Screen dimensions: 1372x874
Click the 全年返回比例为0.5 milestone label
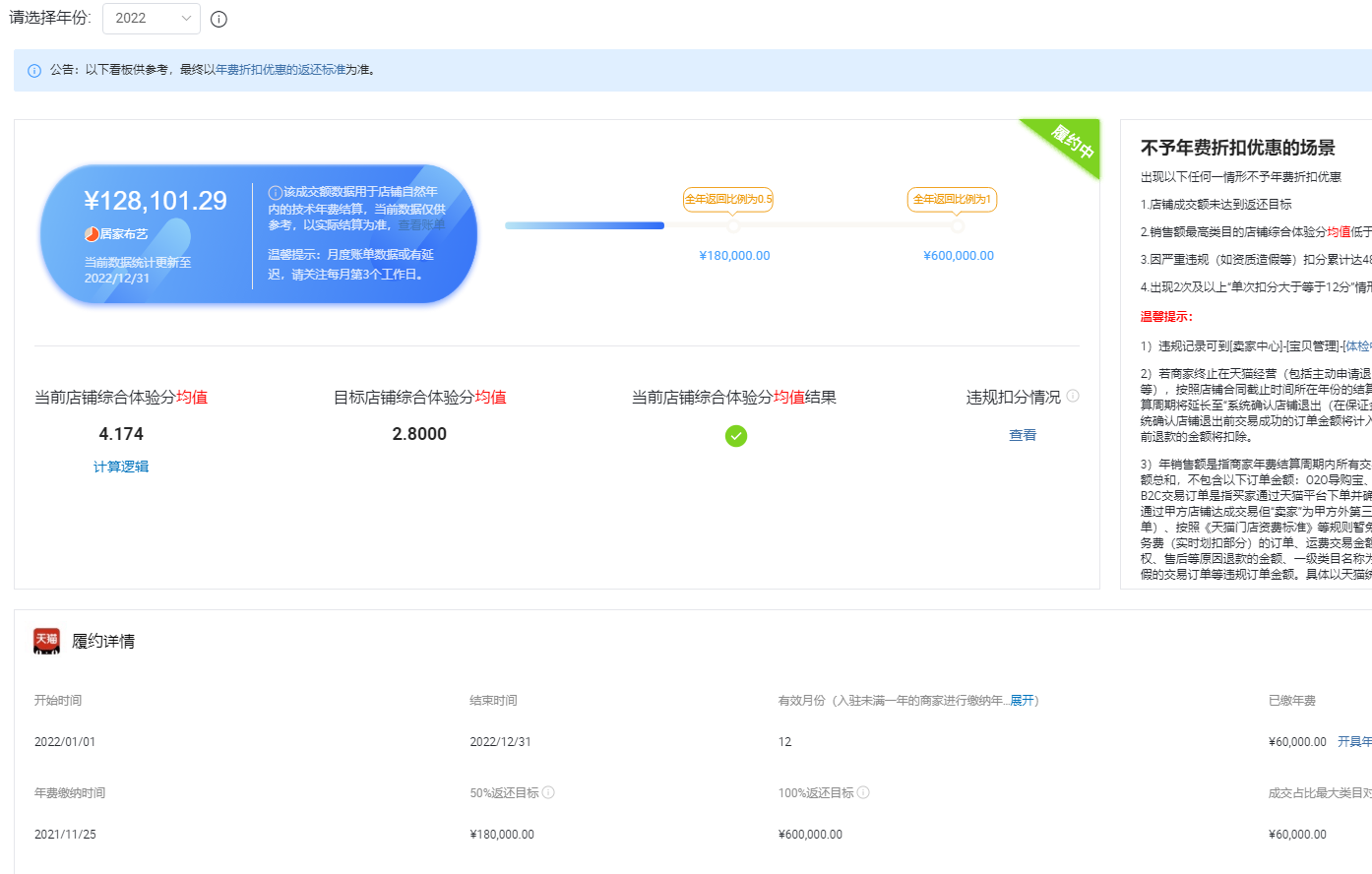pyautogui.click(x=728, y=199)
